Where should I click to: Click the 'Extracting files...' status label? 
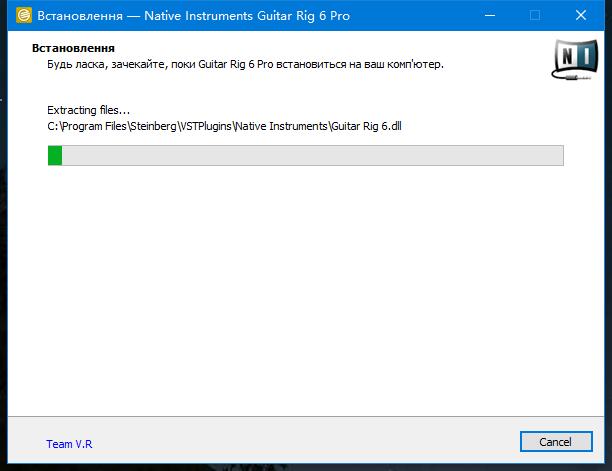point(89,110)
